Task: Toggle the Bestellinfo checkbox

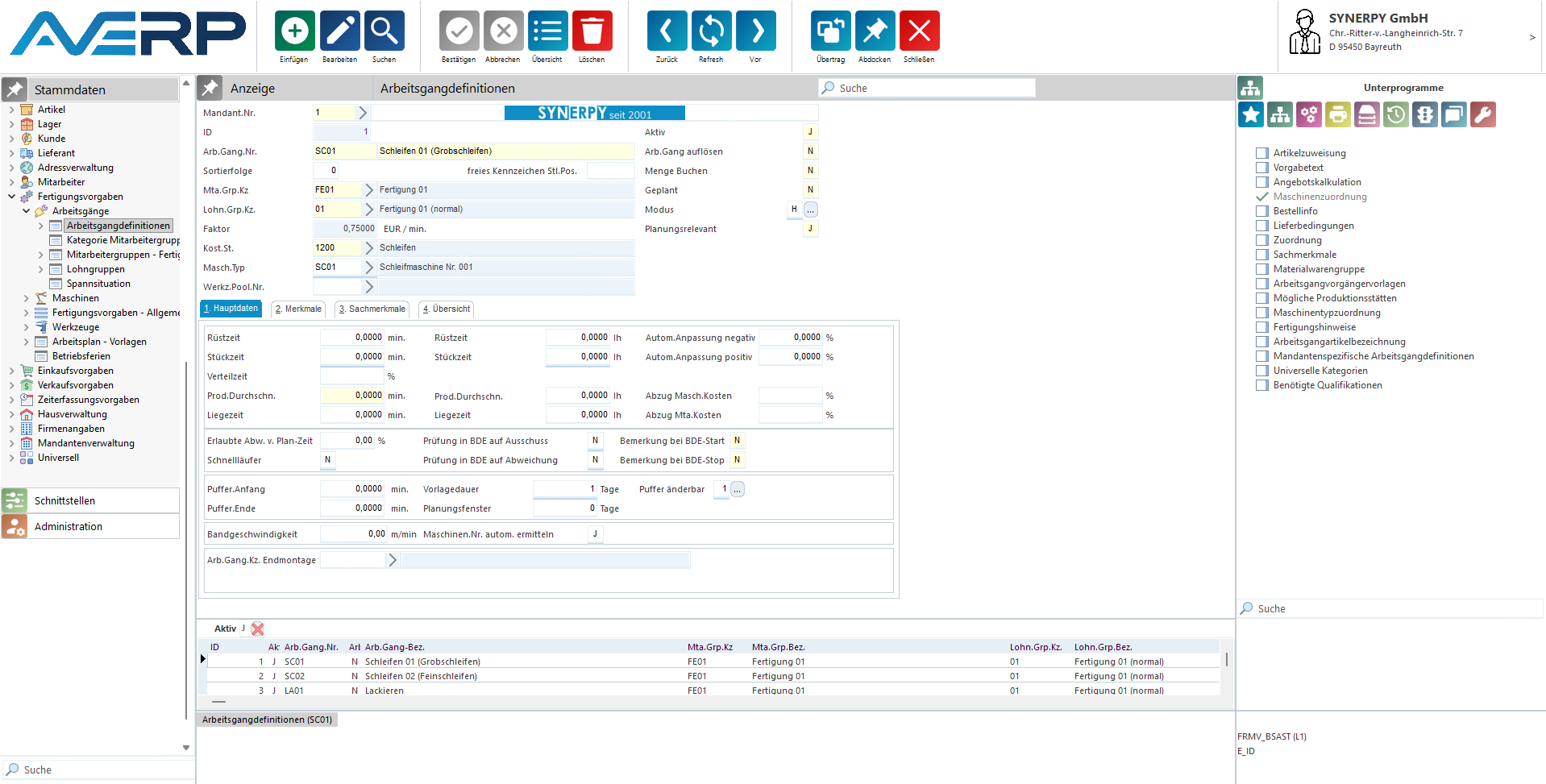Action: 1262,211
